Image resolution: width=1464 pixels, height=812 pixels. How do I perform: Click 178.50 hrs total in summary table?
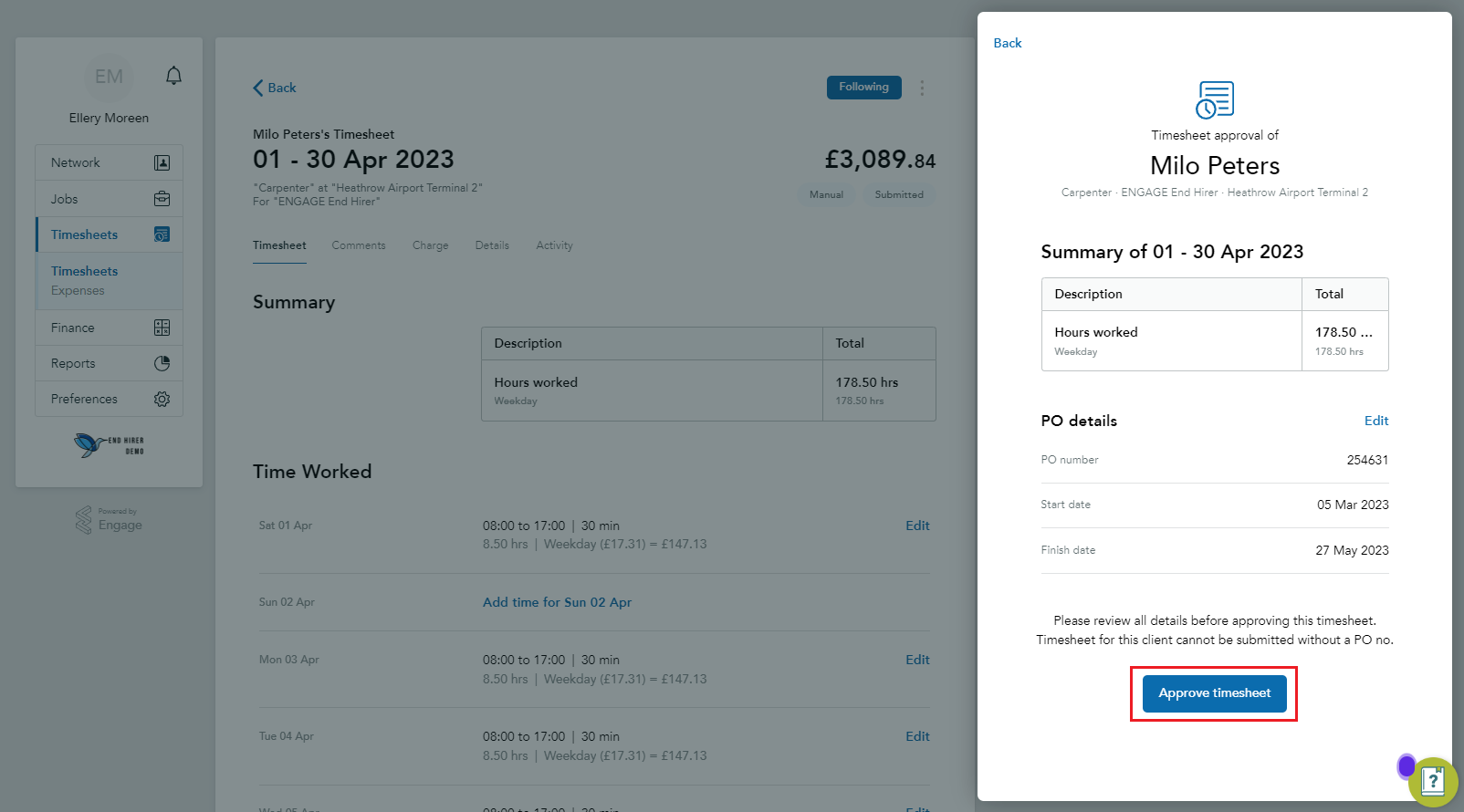(x=866, y=382)
